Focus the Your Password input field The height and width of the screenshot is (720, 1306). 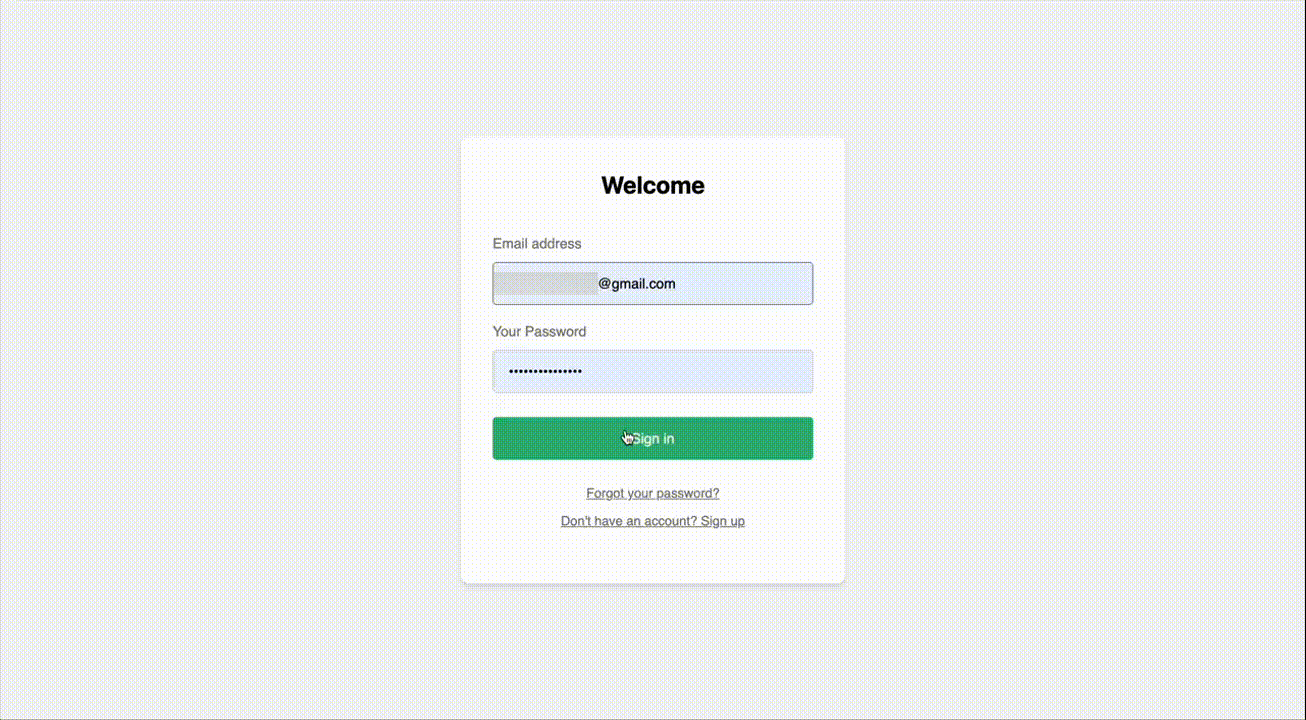coord(700,372)
